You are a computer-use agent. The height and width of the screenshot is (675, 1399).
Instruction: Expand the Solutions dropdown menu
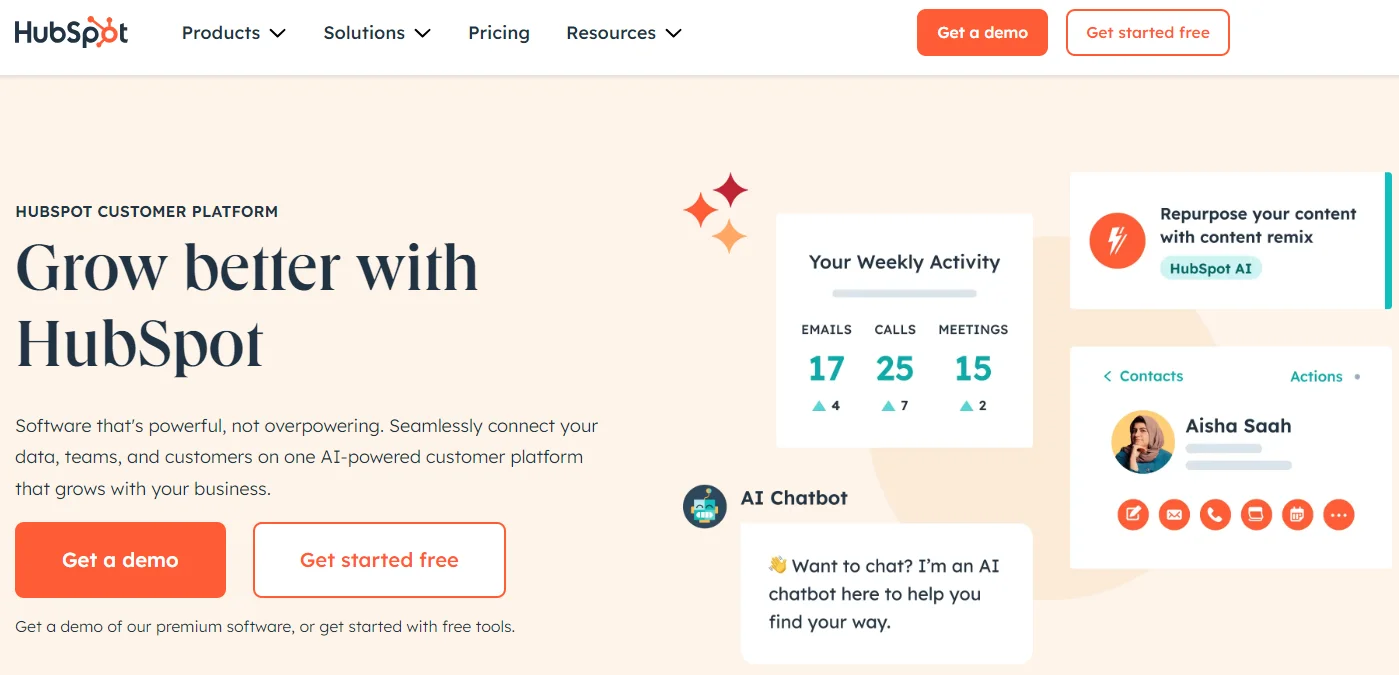click(x=376, y=33)
